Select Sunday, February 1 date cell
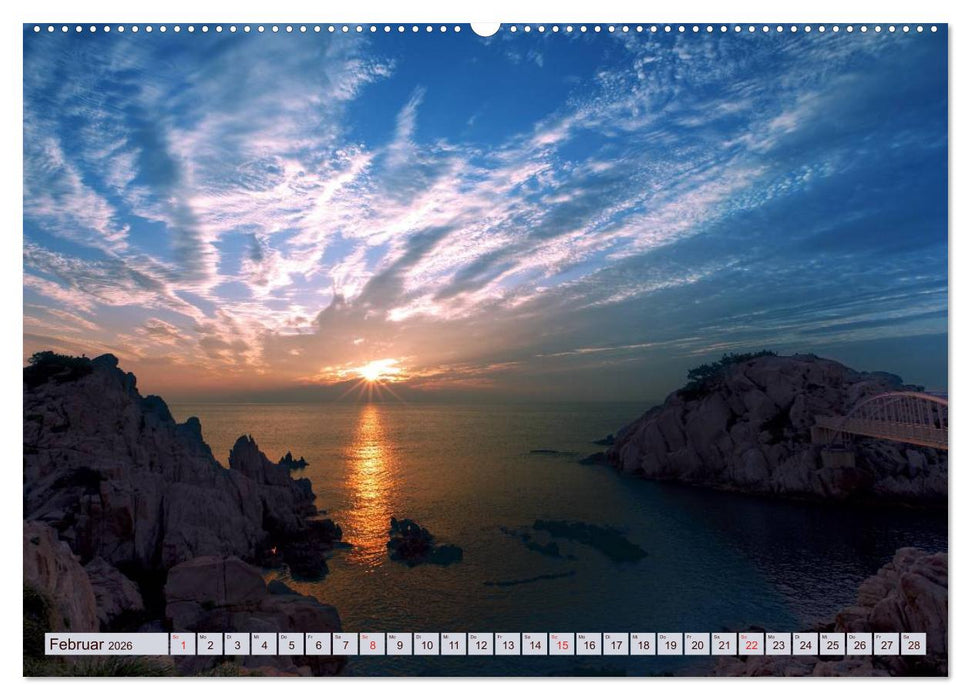 point(182,645)
